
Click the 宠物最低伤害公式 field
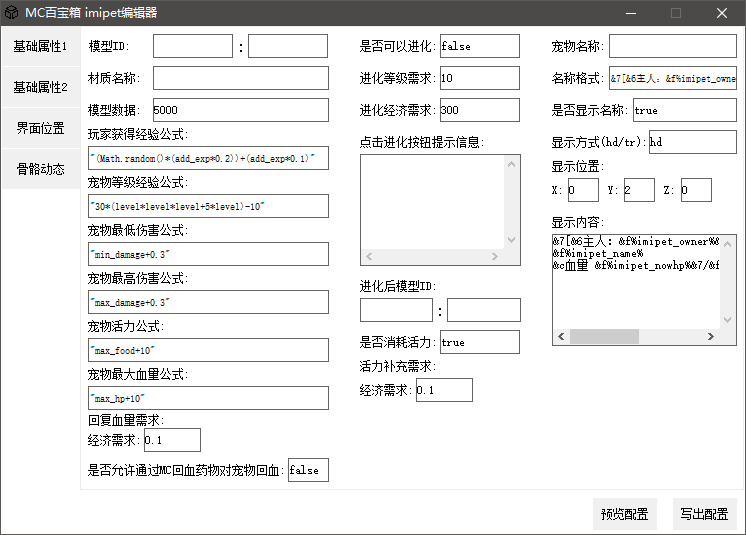pos(208,254)
